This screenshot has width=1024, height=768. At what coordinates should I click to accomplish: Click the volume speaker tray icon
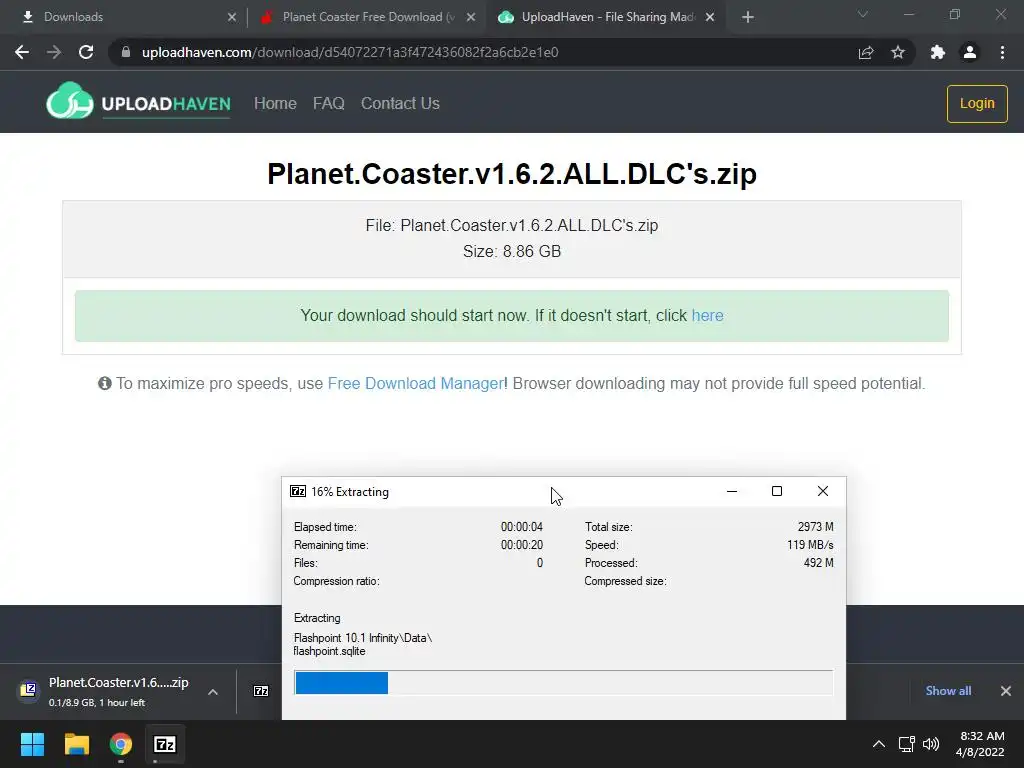click(x=931, y=744)
